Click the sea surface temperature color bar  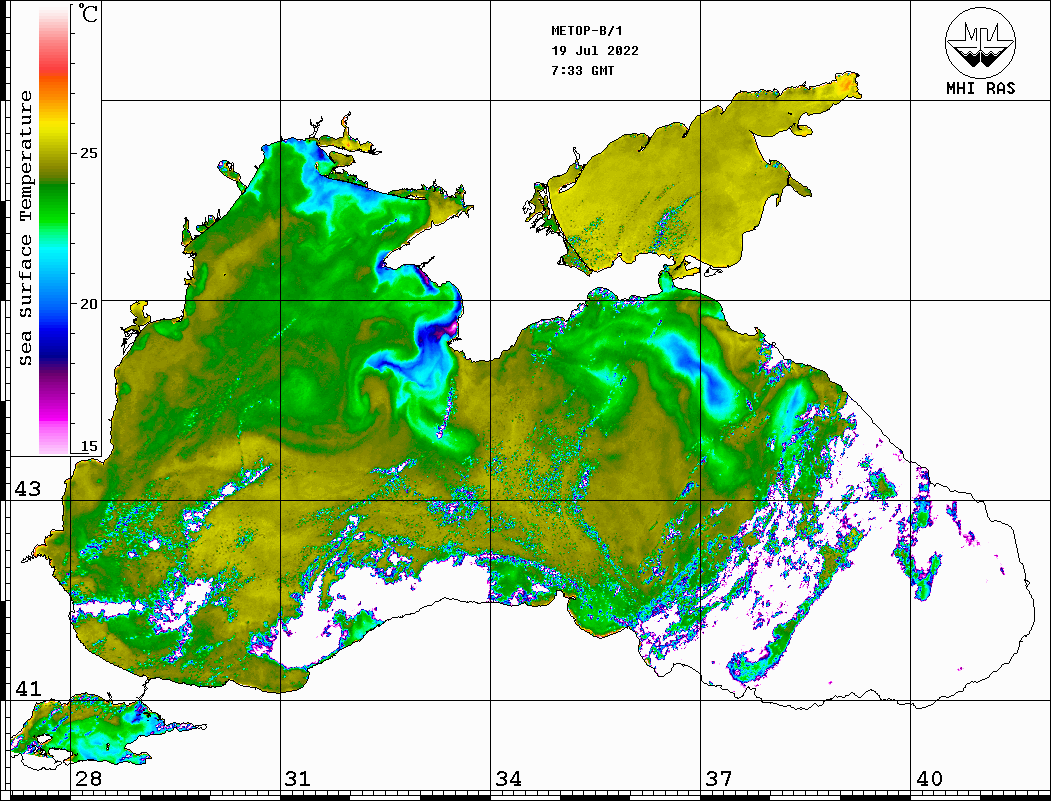(54, 231)
